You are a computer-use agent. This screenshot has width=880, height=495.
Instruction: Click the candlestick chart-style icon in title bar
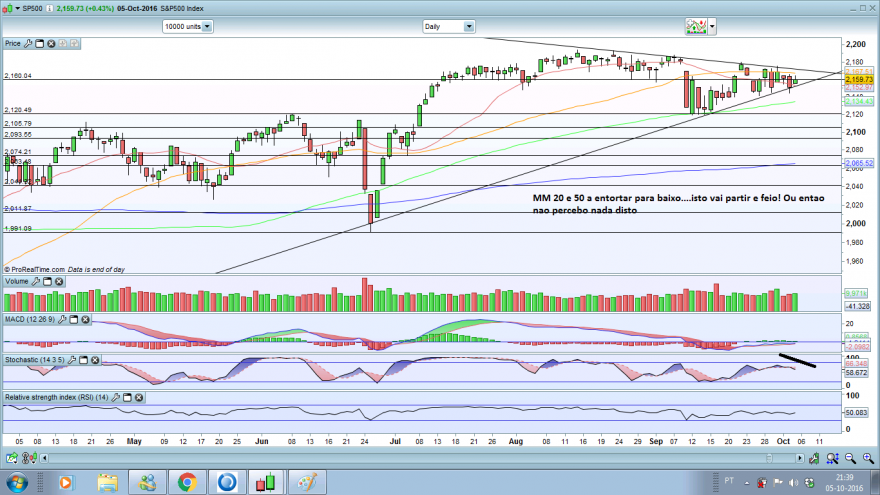[7, 8]
